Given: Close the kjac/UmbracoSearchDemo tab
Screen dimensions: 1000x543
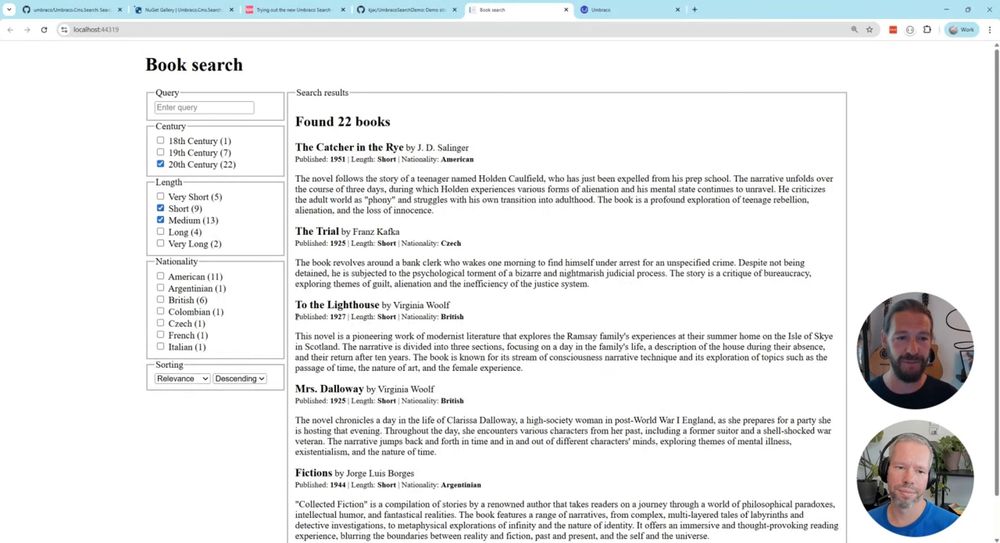Looking at the screenshot, I should click(454, 10).
